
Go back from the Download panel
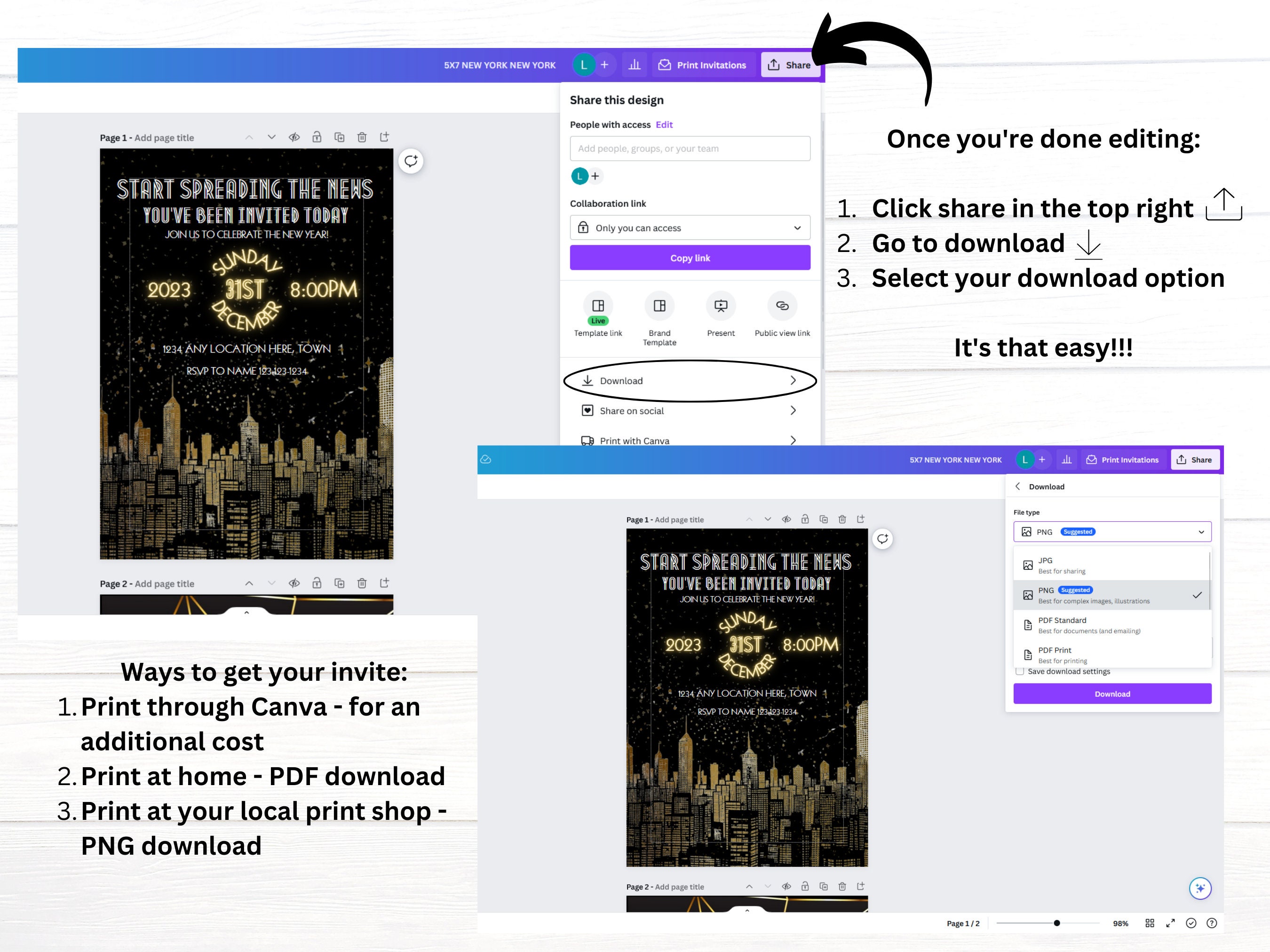pos(1017,486)
